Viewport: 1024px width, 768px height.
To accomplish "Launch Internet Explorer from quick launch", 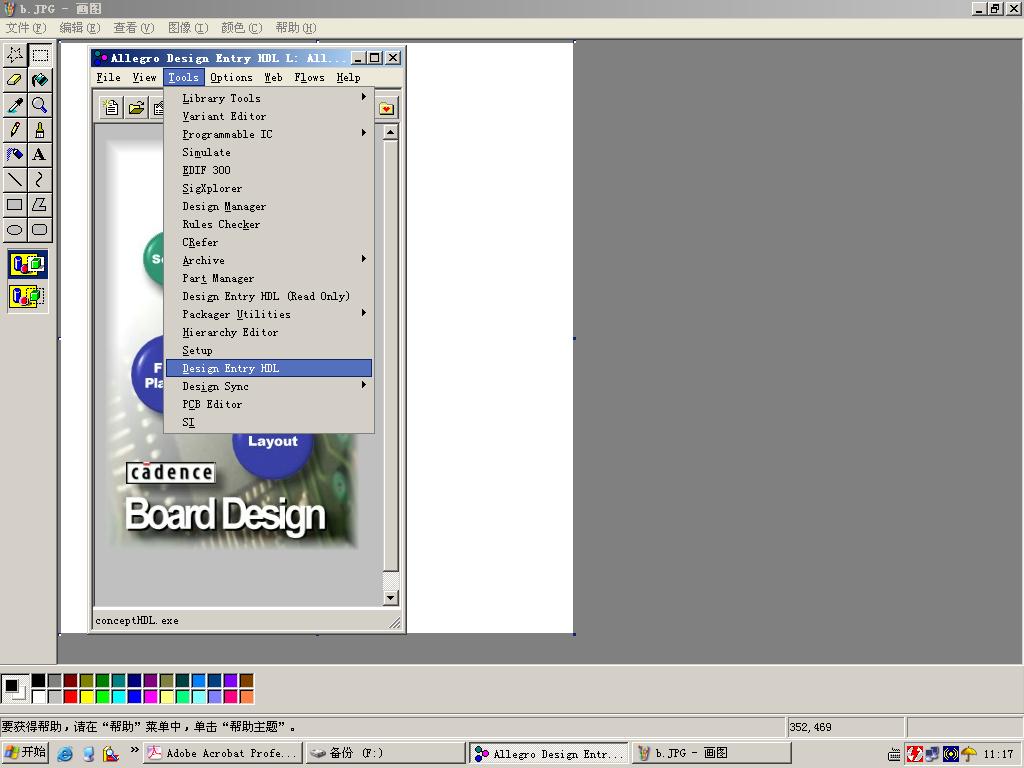I will click(x=65, y=754).
